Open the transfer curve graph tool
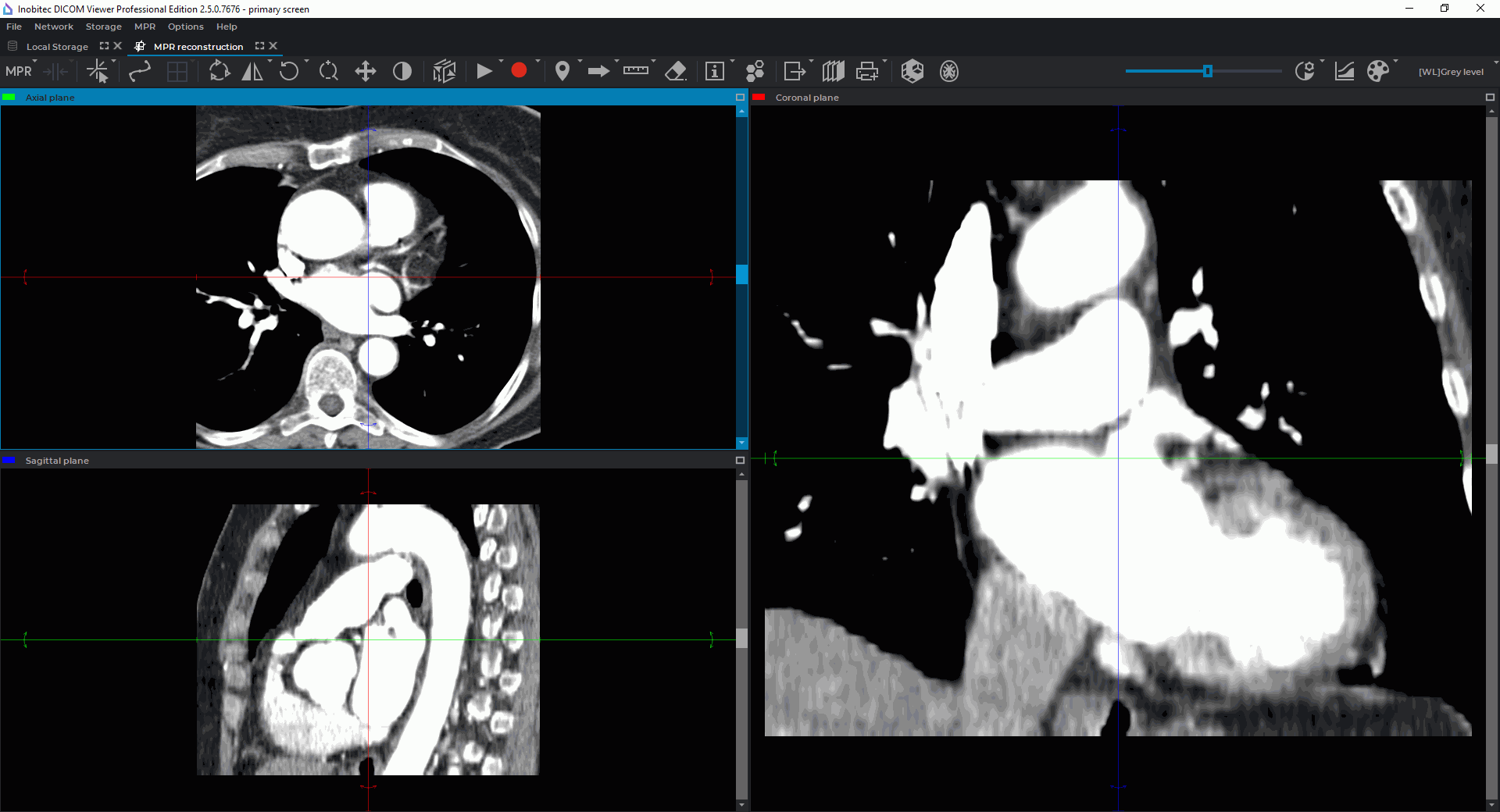The height and width of the screenshot is (812, 1500). (x=1345, y=72)
